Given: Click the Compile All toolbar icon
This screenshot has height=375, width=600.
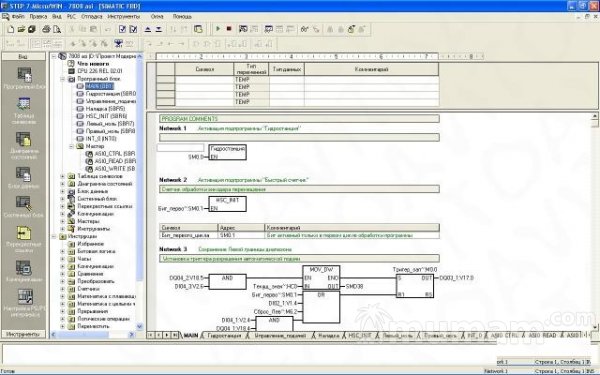Looking at the screenshot, I should 133,29.
